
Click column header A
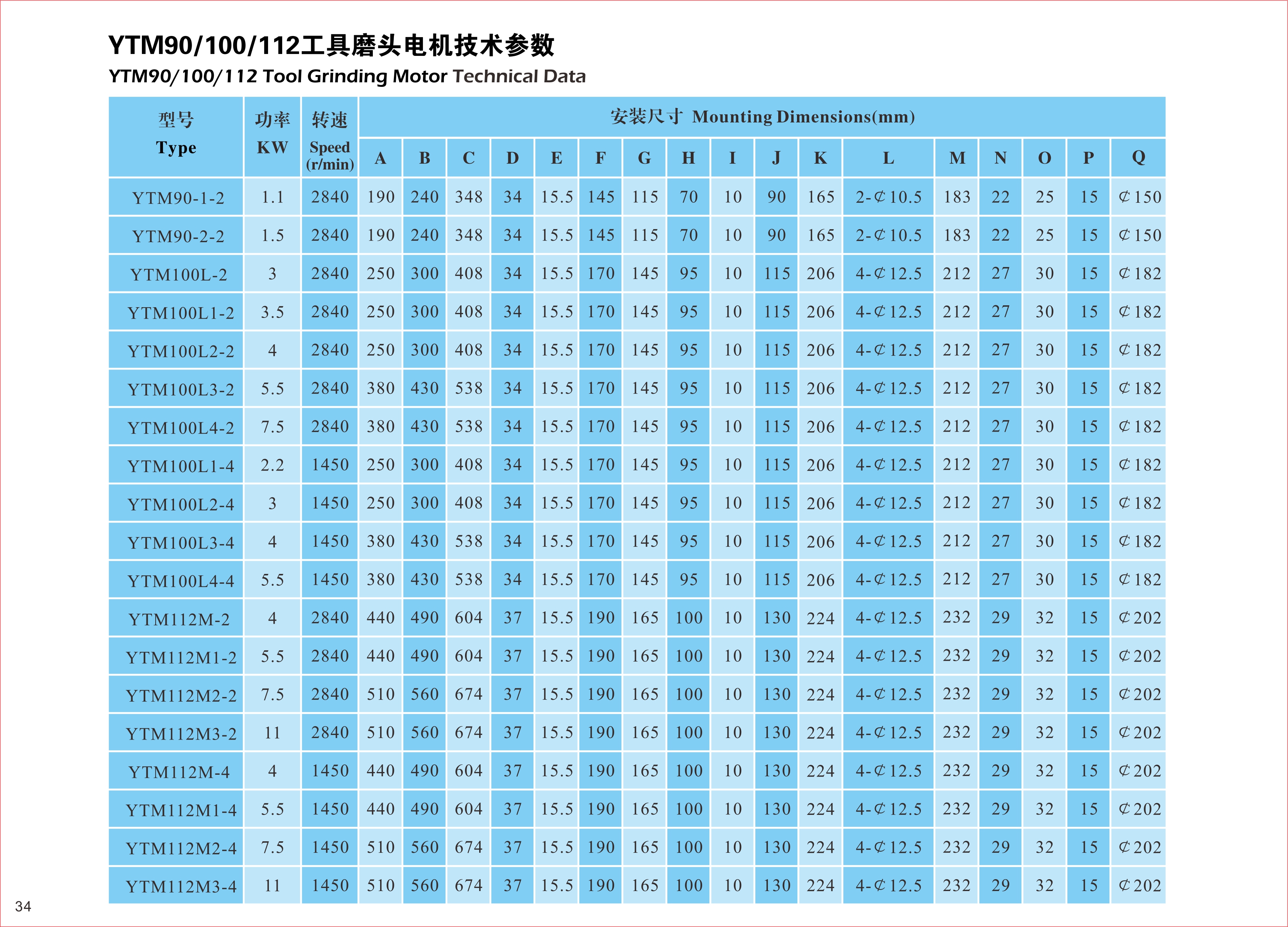pyautogui.click(x=381, y=158)
